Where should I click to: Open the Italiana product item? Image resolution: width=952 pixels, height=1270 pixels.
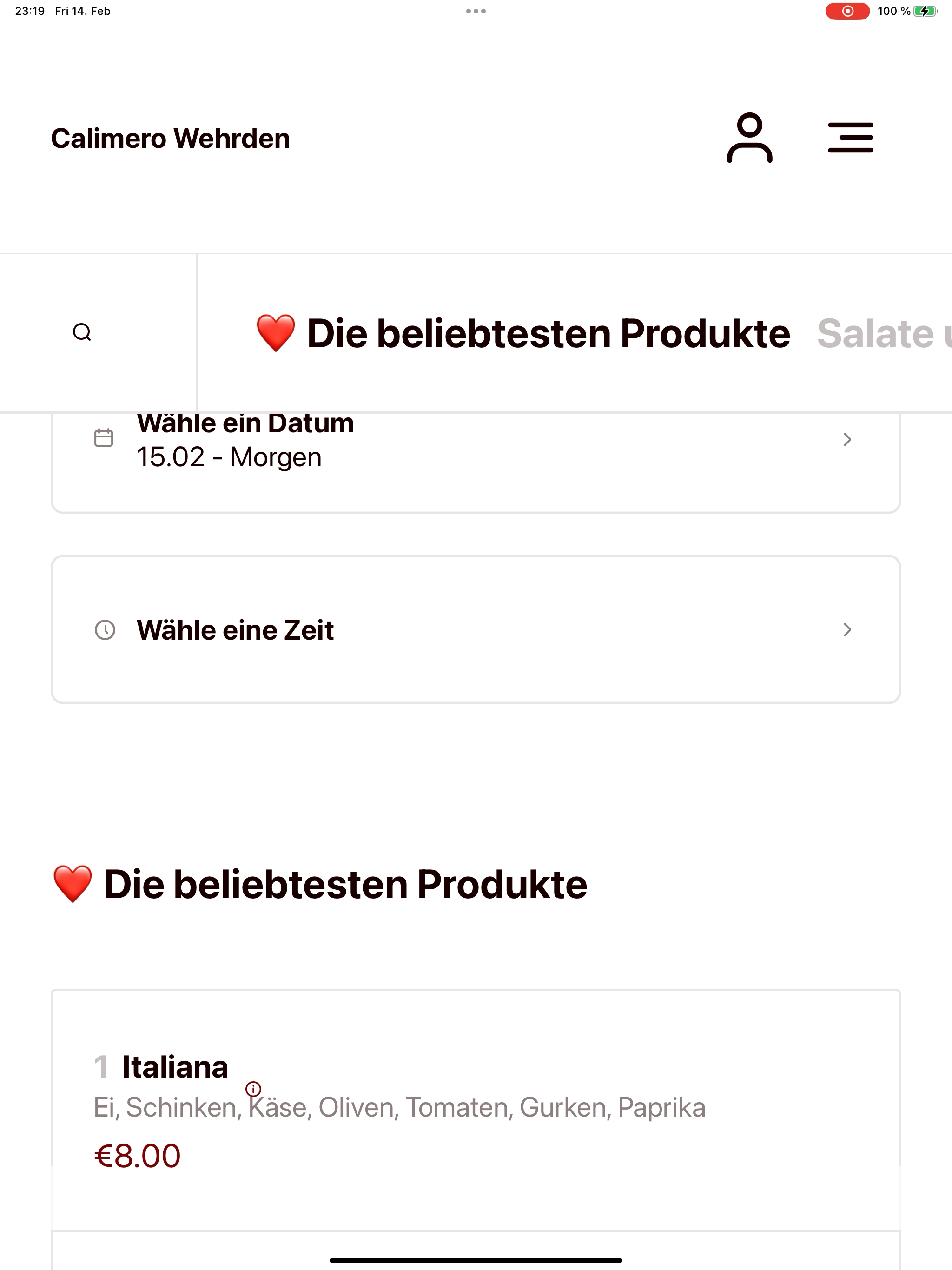point(175,1067)
